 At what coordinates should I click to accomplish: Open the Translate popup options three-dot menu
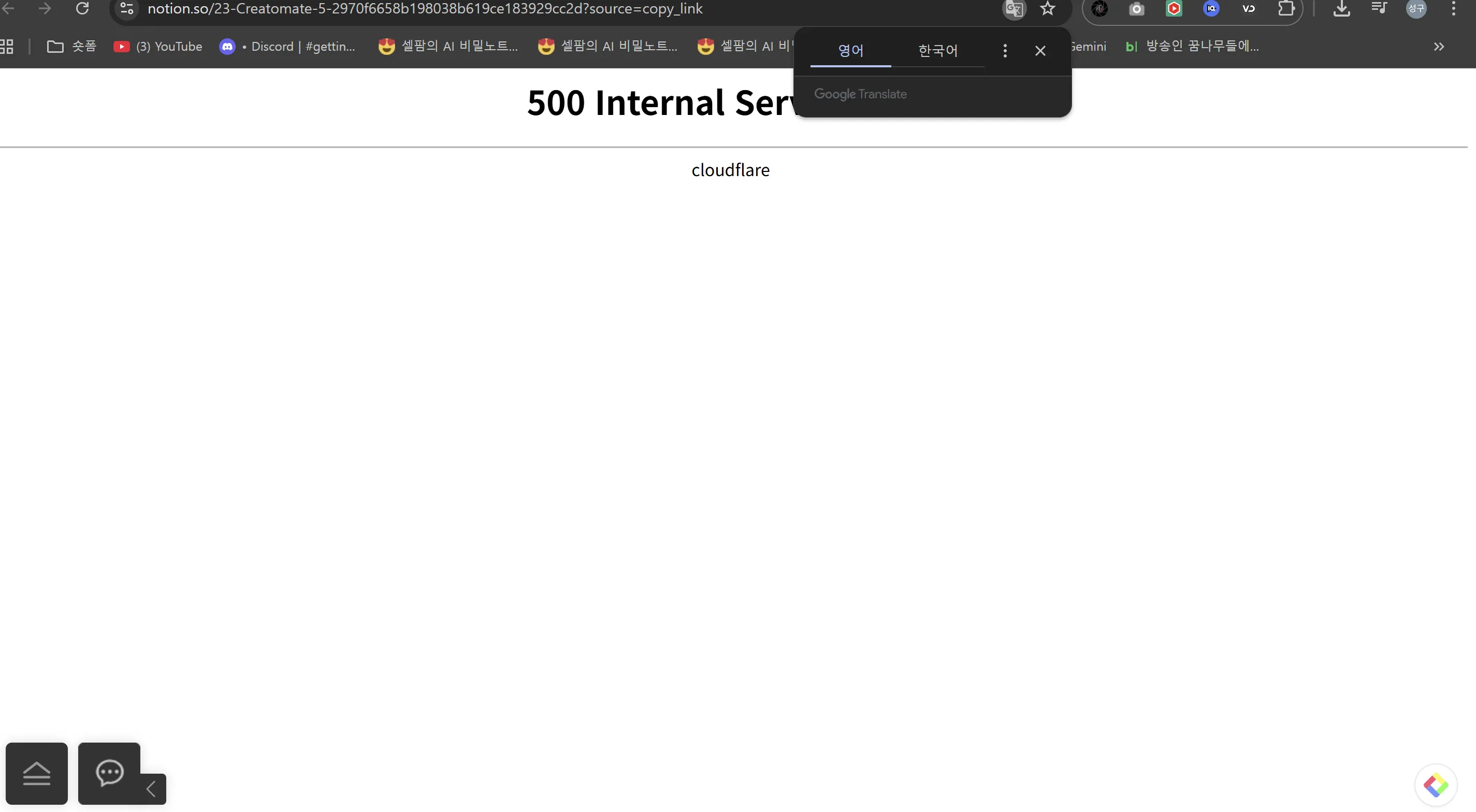(1004, 50)
